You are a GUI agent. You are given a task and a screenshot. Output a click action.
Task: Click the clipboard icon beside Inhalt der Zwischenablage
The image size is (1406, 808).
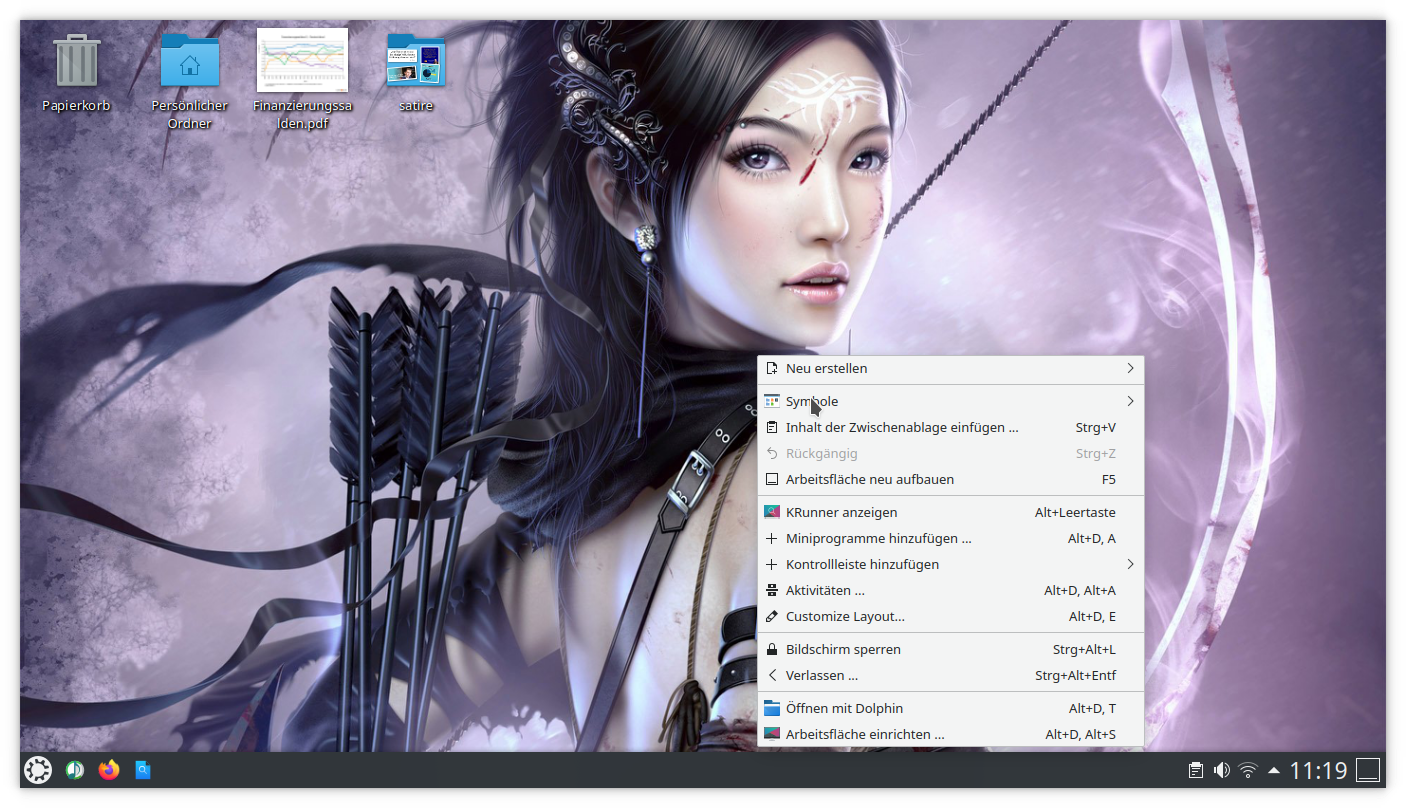click(x=771, y=427)
